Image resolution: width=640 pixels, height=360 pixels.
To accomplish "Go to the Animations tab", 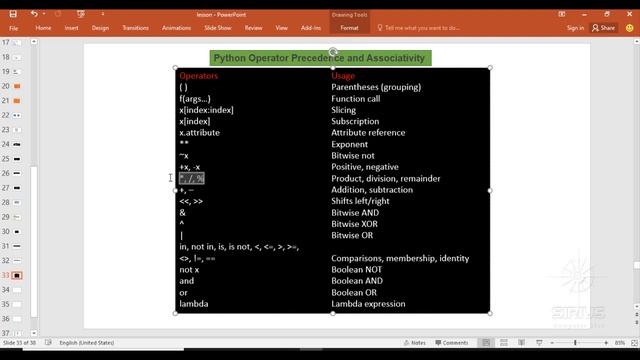I will pyautogui.click(x=176, y=28).
